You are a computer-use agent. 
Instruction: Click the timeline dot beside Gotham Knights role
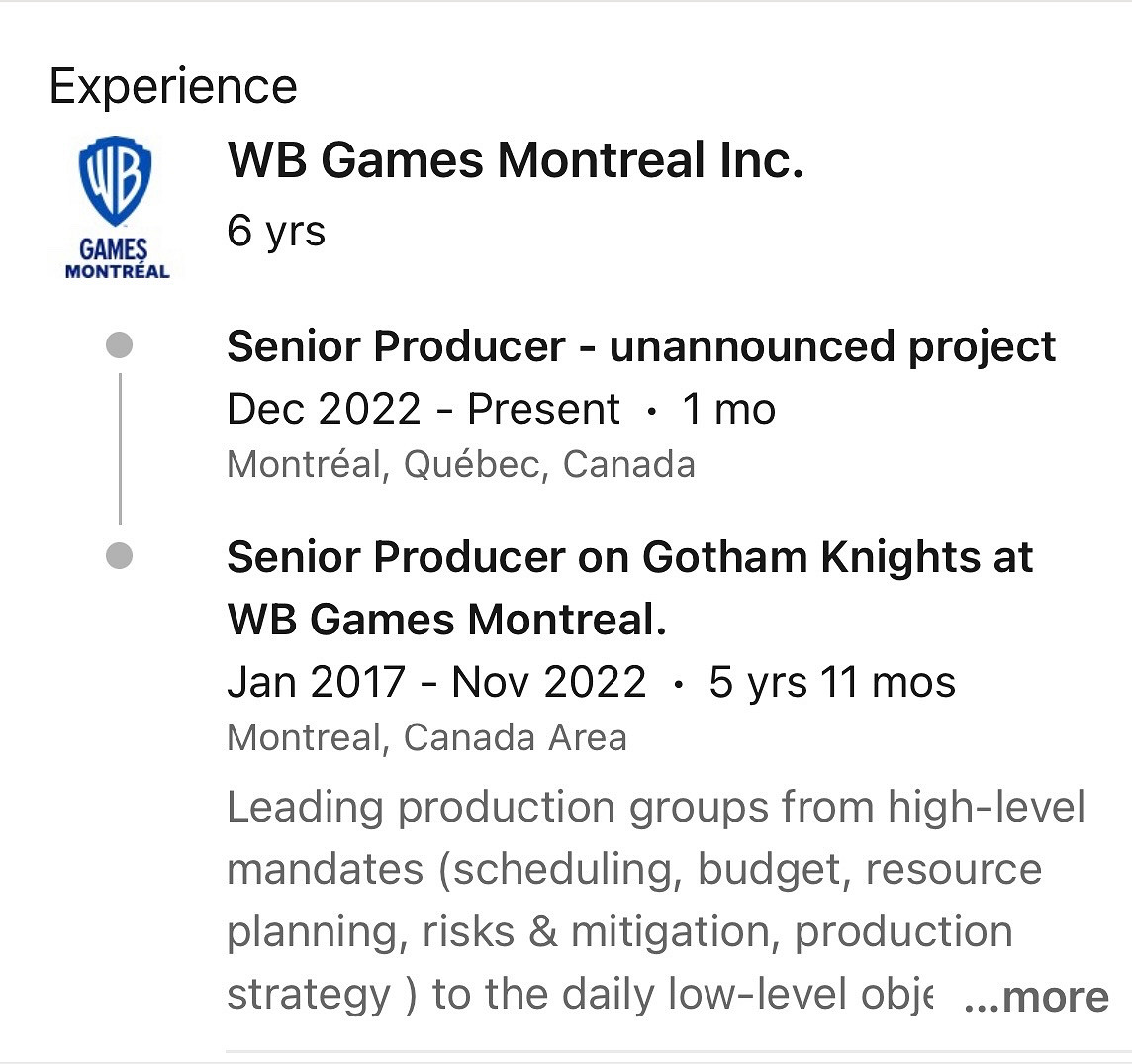coord(119,556)
